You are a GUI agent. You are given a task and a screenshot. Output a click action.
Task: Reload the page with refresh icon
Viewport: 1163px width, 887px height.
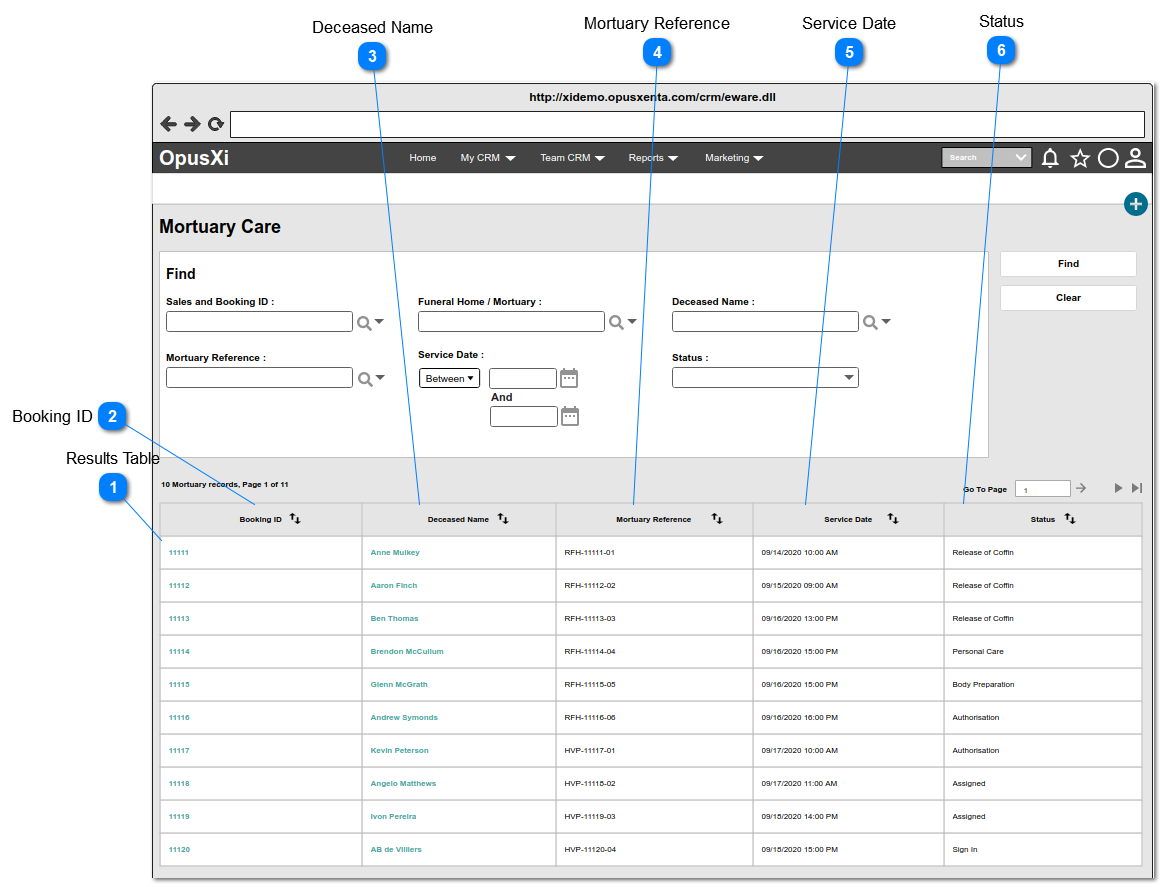(216, 124)
